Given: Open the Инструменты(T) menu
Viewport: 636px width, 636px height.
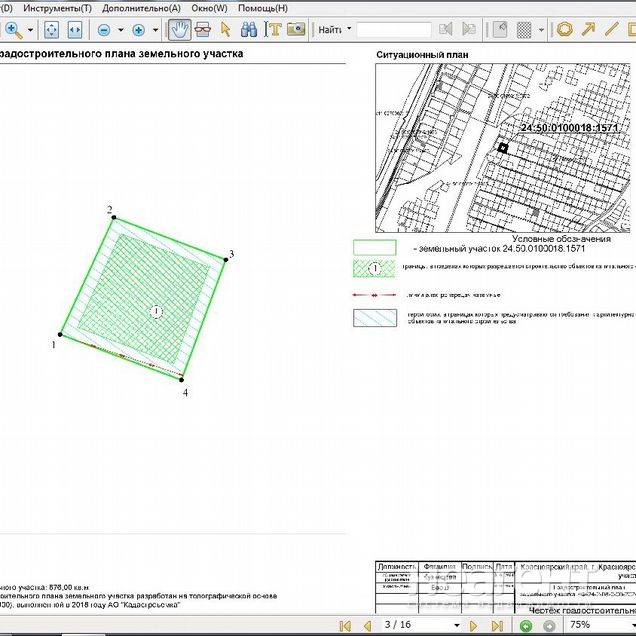Looking at the screenshot, I should tap(57, 8).
